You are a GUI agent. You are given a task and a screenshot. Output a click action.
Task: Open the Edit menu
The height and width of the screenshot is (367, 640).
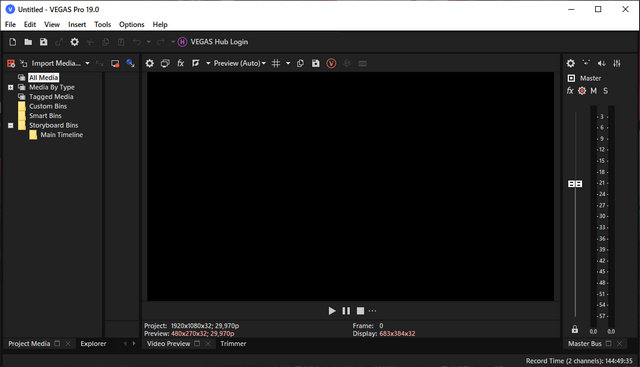[x=30, y=24]
